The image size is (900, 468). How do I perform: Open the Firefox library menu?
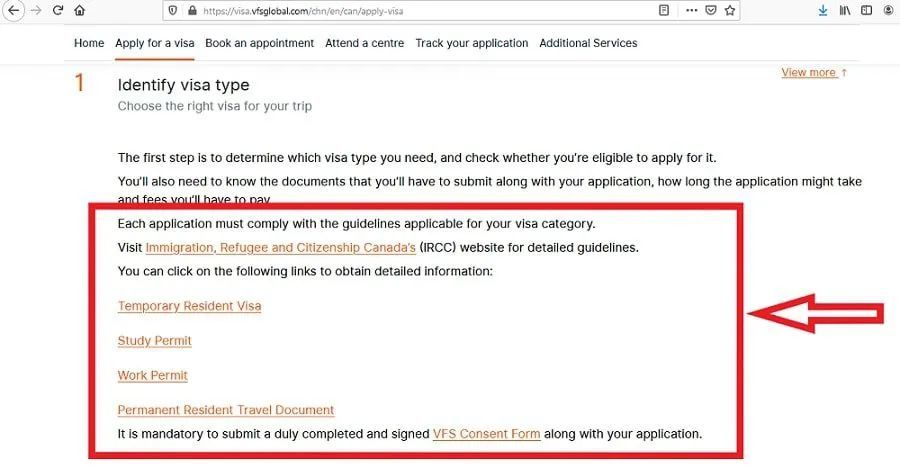click(x=846, y=11)
